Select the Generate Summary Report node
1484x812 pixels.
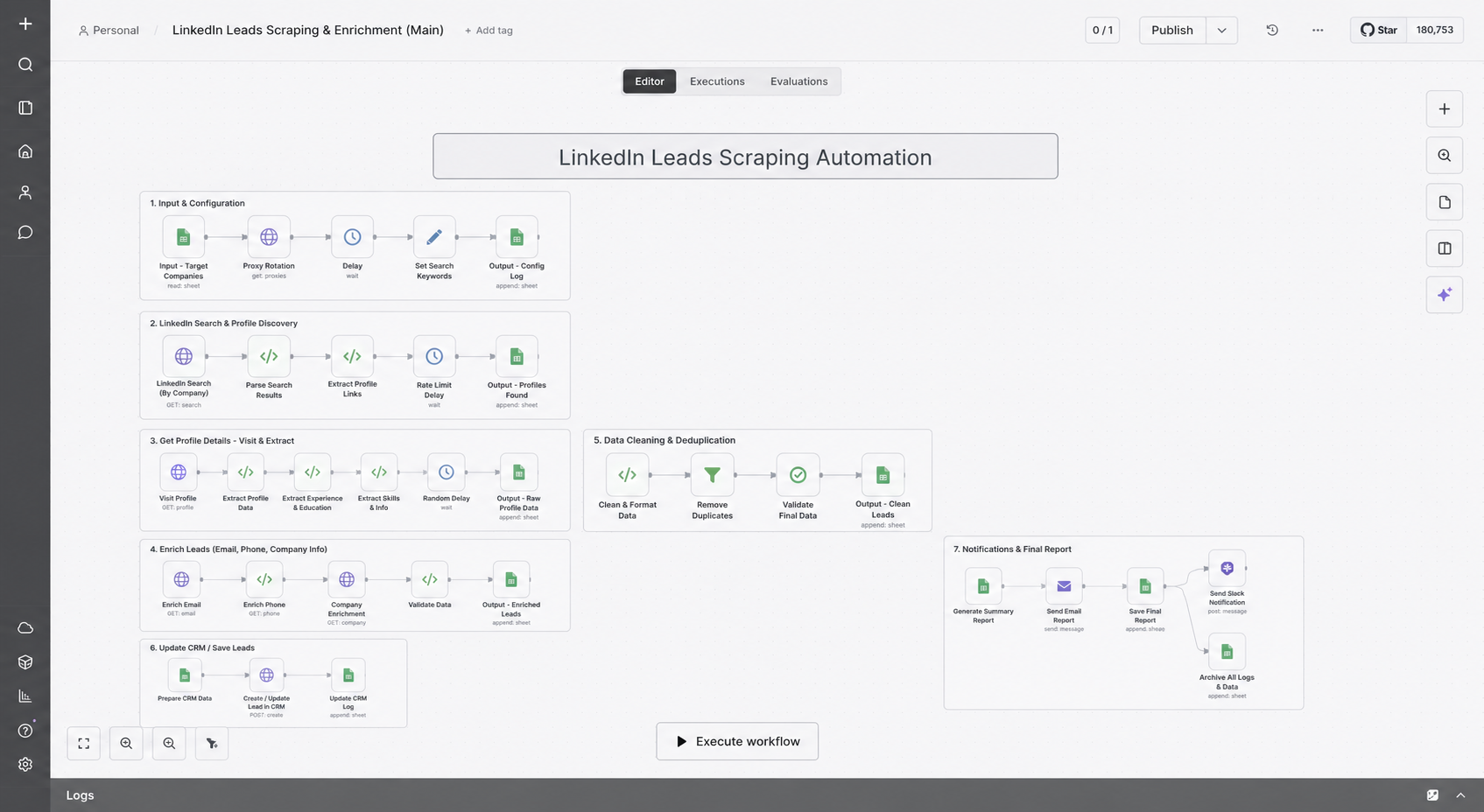click(983, 586)
